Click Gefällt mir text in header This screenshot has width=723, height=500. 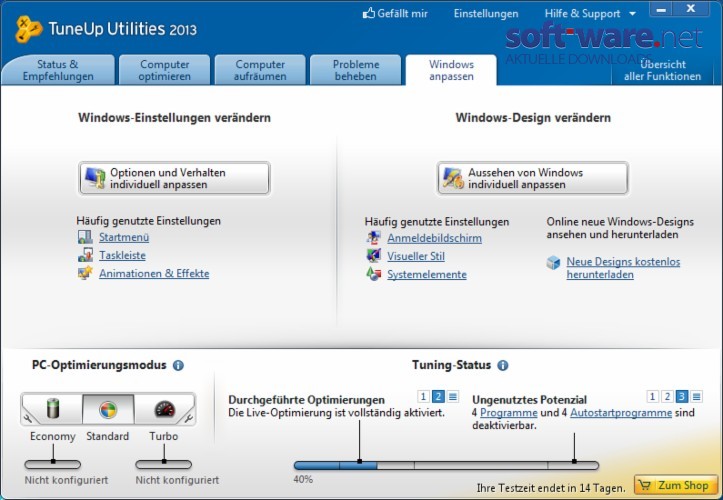coord(402,14)
